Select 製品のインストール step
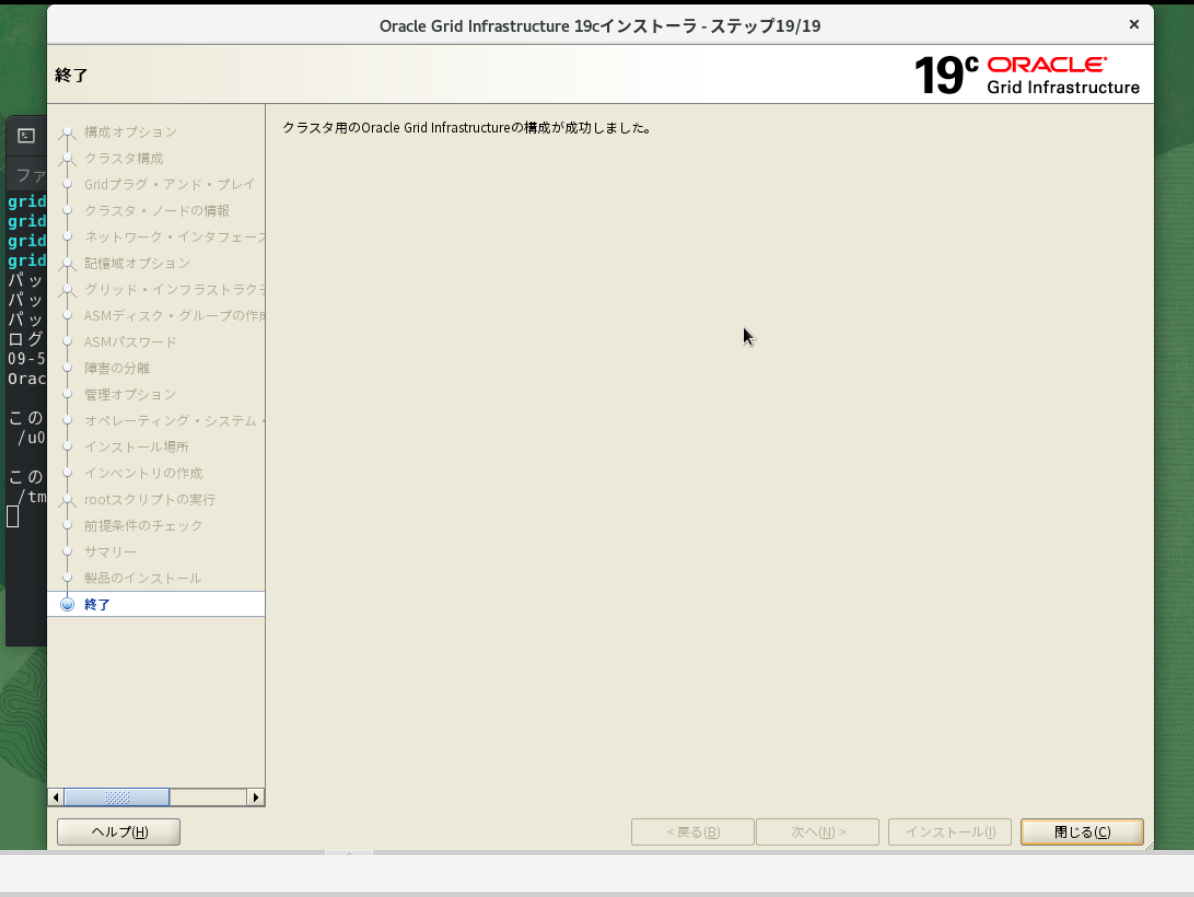Viewport: 1194px width, 897px height. 142,578
